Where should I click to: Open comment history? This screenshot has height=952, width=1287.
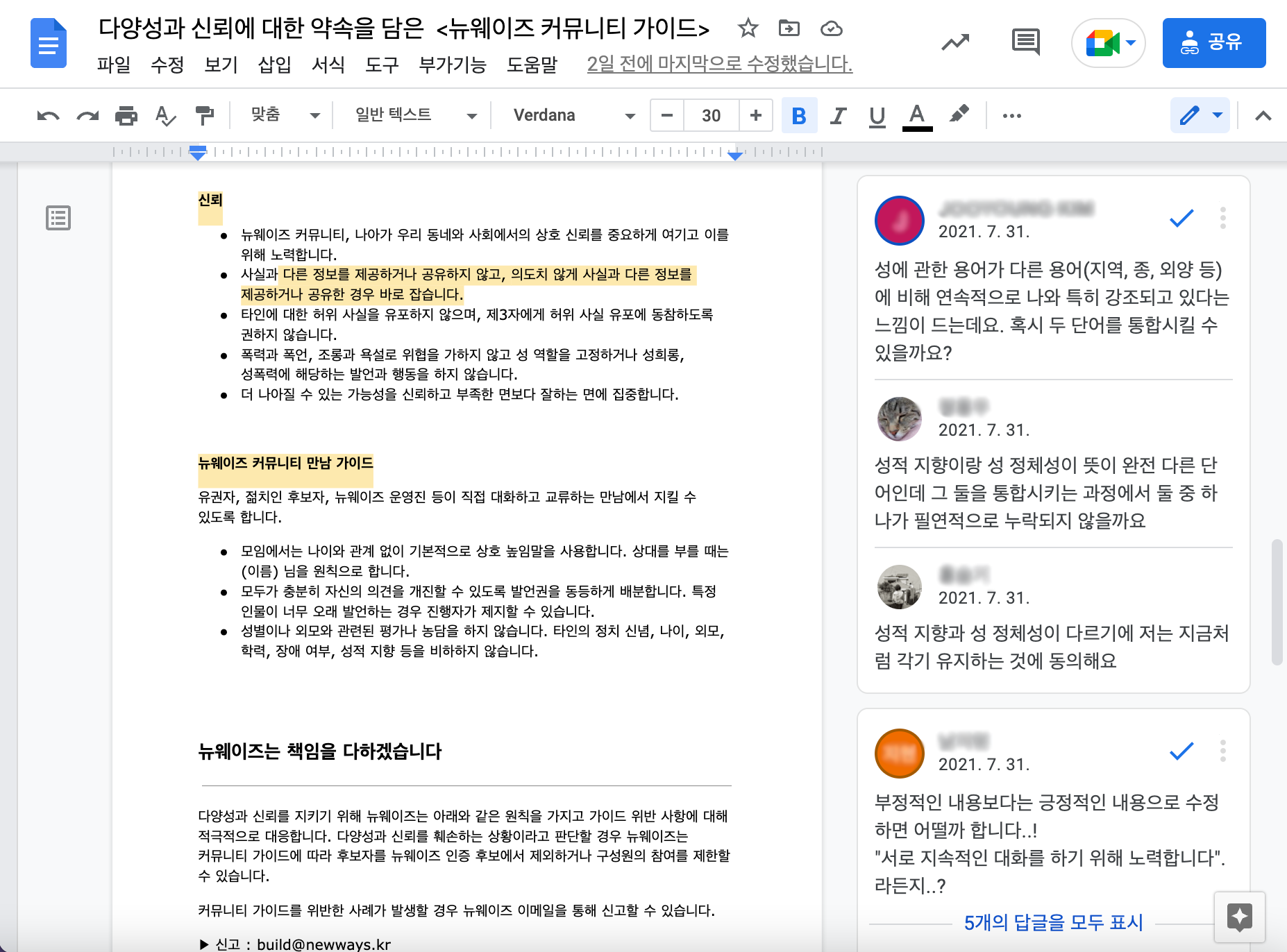pyautogui.click(x=1025, y=43)
